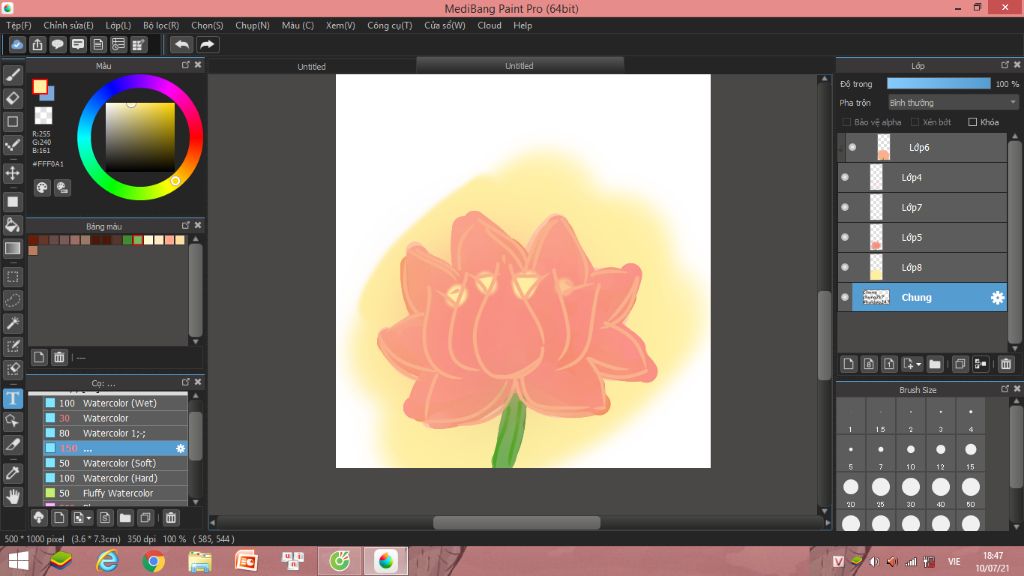
Task: Open the Bộ lọc(R) menu
Action: pyautogui.click(x=161, y=25)
